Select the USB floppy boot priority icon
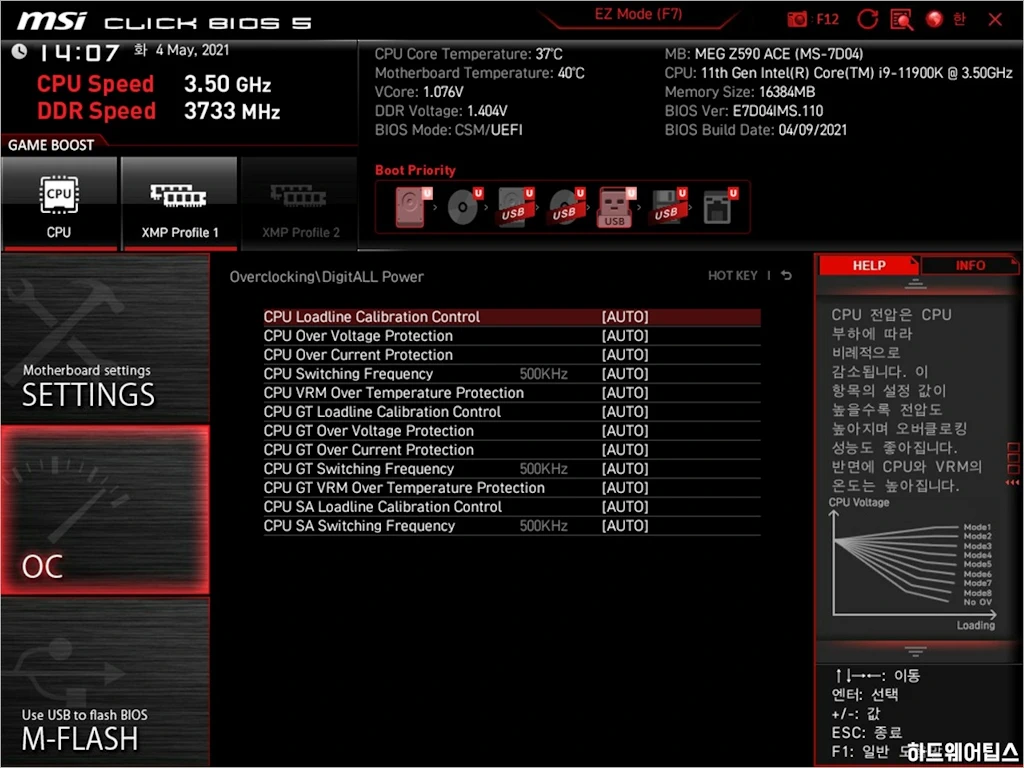The width and height of the screenshot is (1024, 768). coord(669,207)
